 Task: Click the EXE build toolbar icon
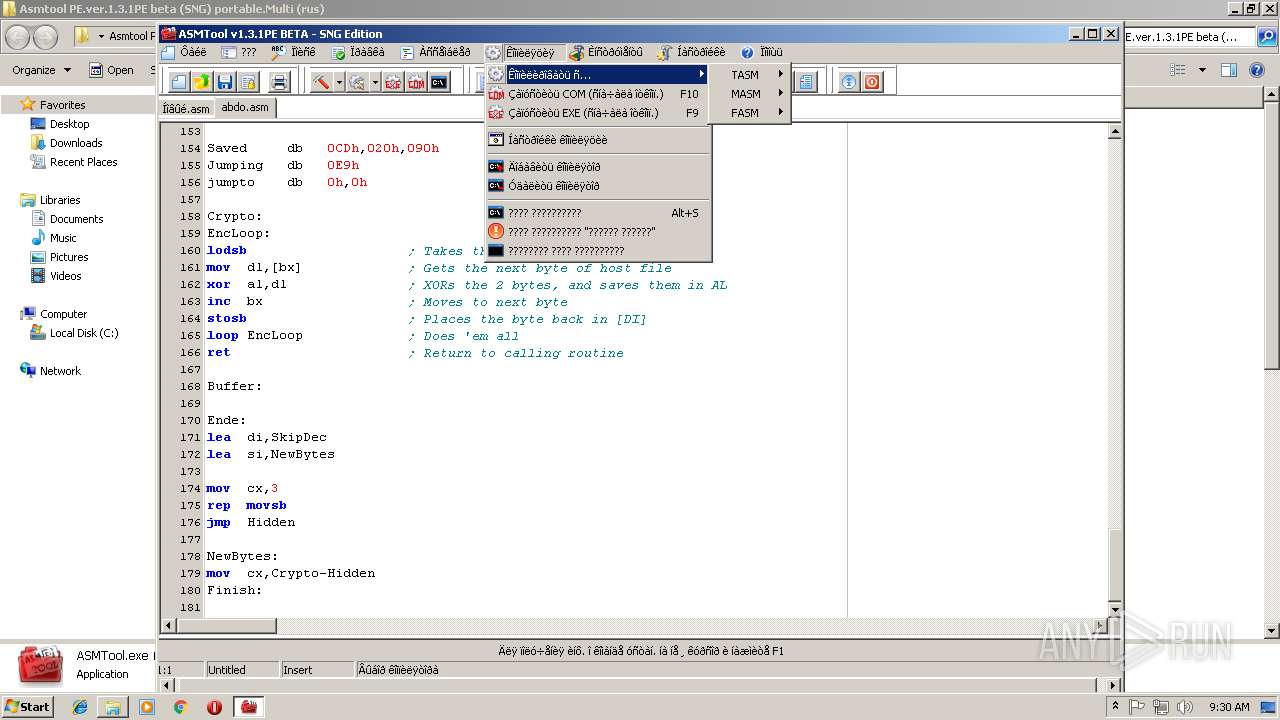[393, 82]
